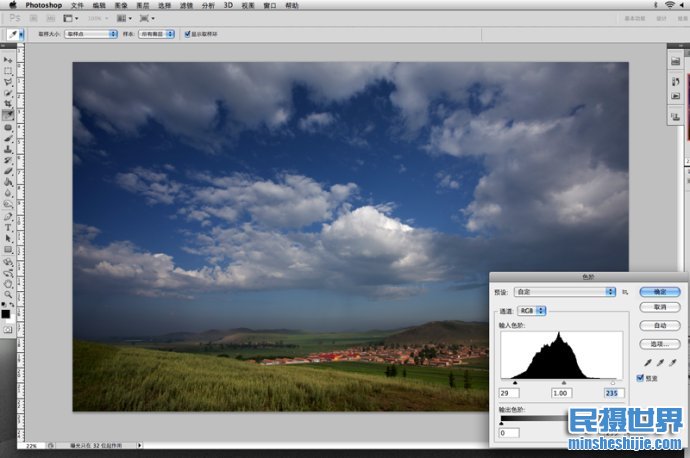Pick the white point eyedropper in Levels

(x=672, y=363)
